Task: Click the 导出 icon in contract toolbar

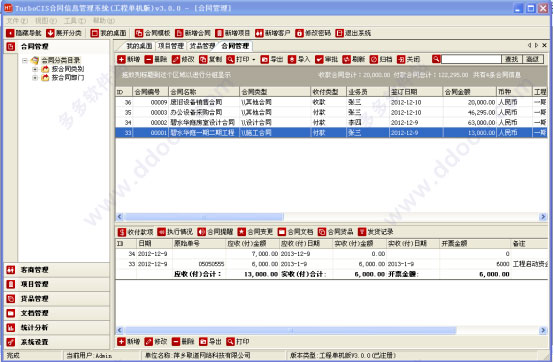Action: tap(264, 59)
